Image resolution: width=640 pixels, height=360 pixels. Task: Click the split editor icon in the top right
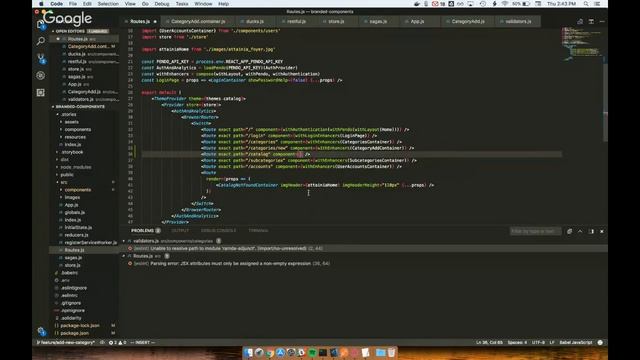pyautogui.click(x=591, y=21)
